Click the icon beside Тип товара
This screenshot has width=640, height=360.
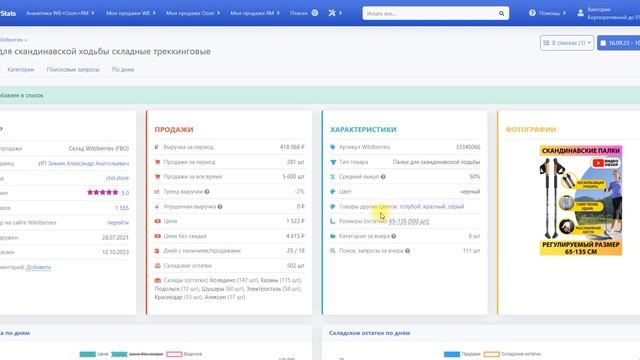click(x=333, y=162)
